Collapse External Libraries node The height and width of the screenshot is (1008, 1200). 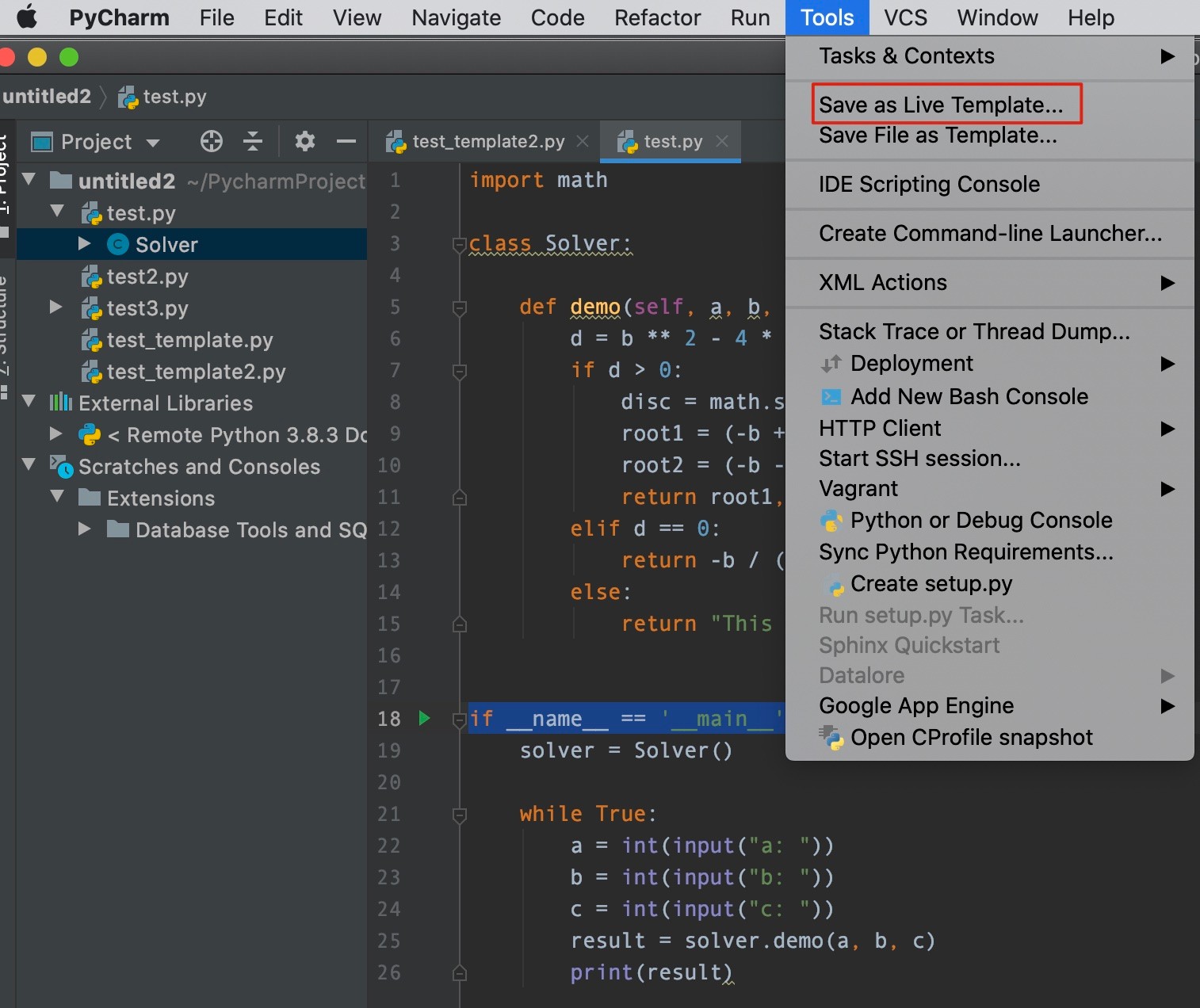[29, 401]
